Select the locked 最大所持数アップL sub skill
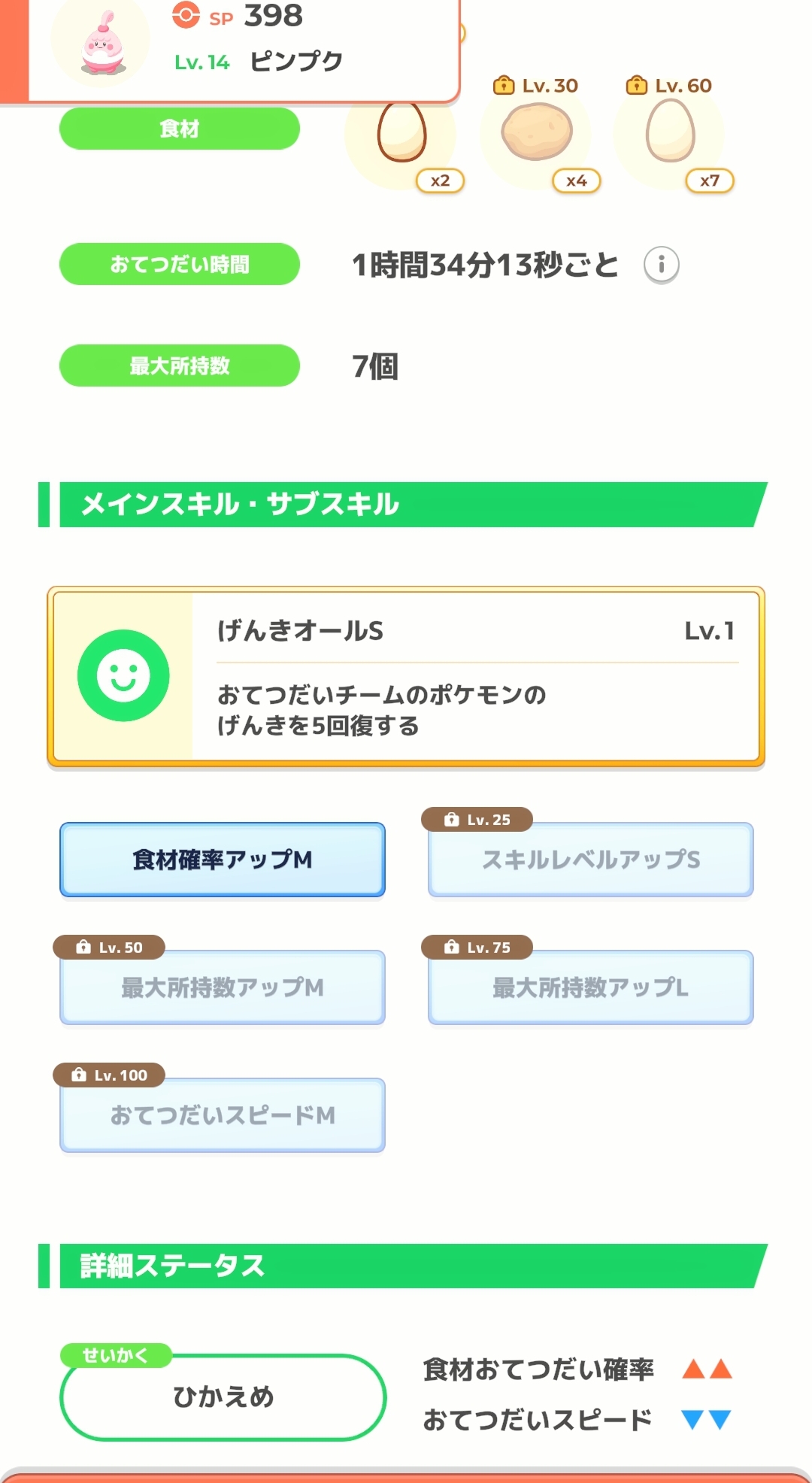The width and height of the screenshot is (812, 1483). point(591,987)
